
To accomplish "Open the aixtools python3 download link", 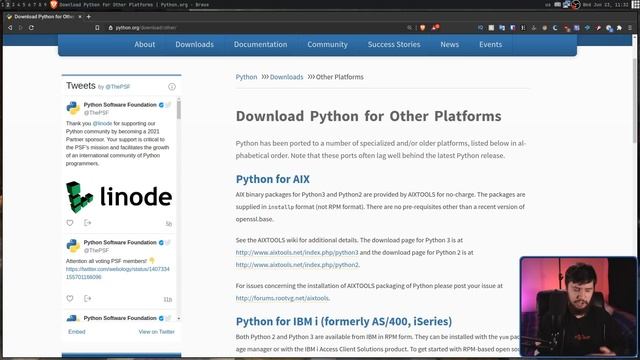I will [297, 253].
